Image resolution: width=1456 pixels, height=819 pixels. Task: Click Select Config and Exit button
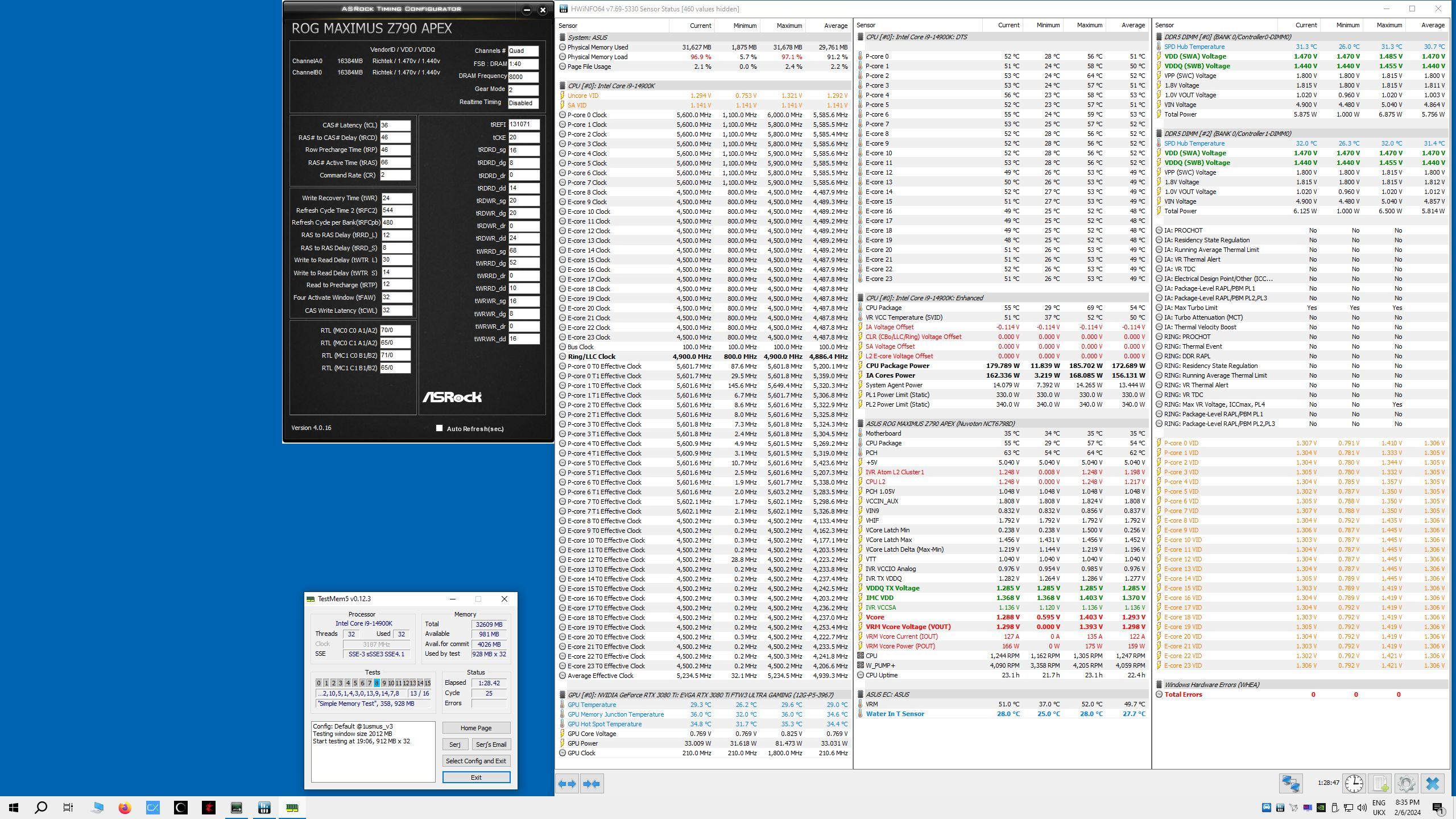click(x=475, y=761)
